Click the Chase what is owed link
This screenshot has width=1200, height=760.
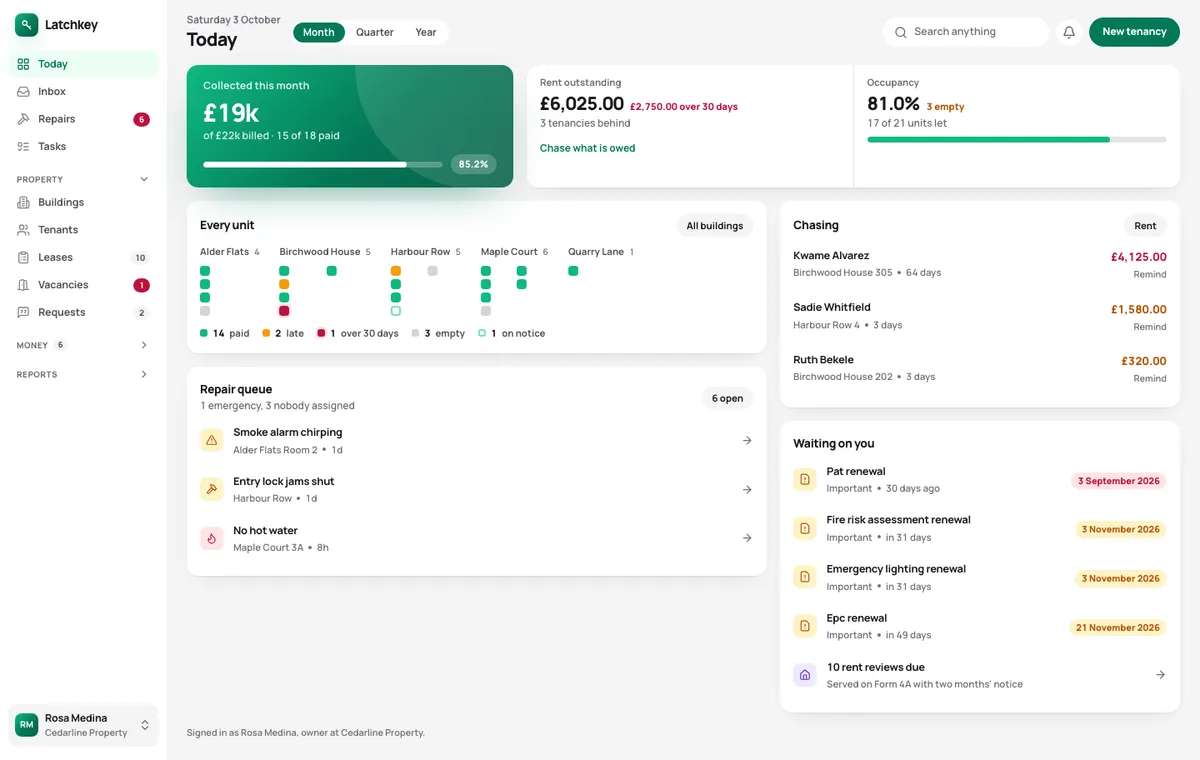pyautogui.click(x=588, y=148)
